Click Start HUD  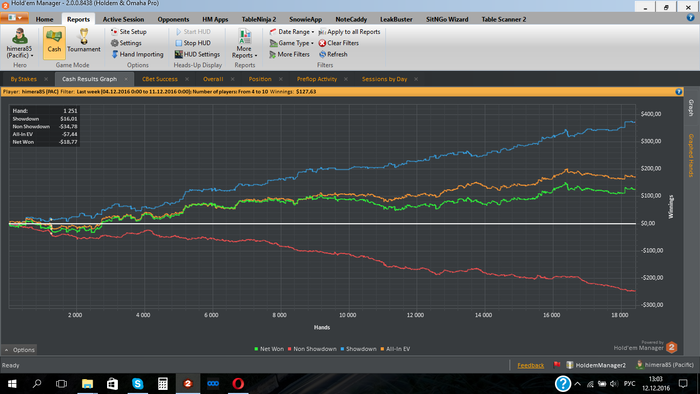(193, 32)
